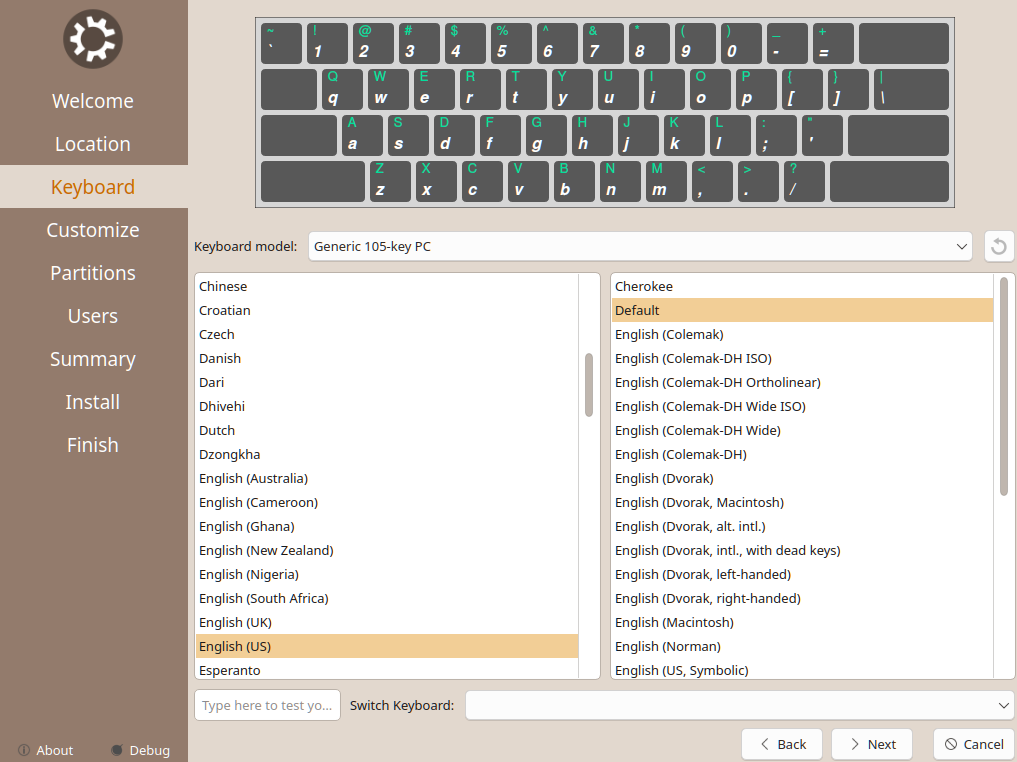Click the layout list scrollbar handle
The height and width of the screenshot is (762, 1017).
click(x=589, y=385)
